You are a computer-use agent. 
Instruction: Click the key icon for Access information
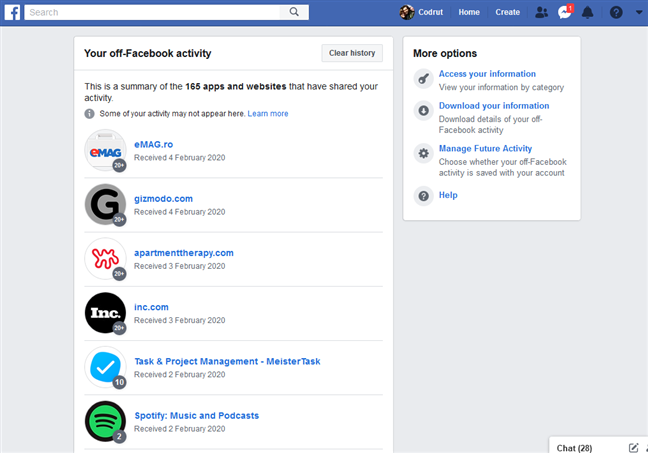(423, 79)
